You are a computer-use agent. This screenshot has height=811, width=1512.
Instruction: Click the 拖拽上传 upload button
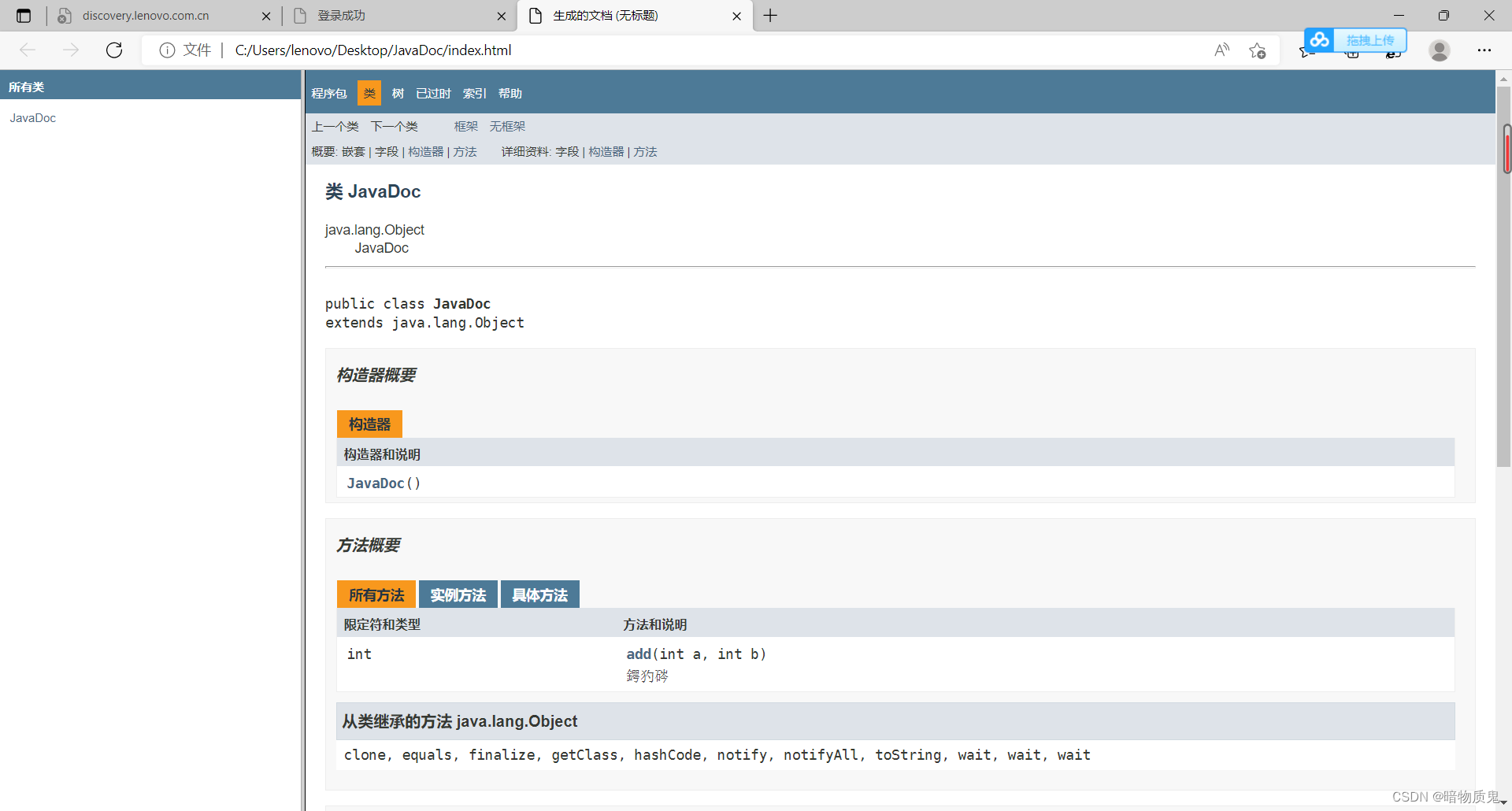click(1369, 40)
